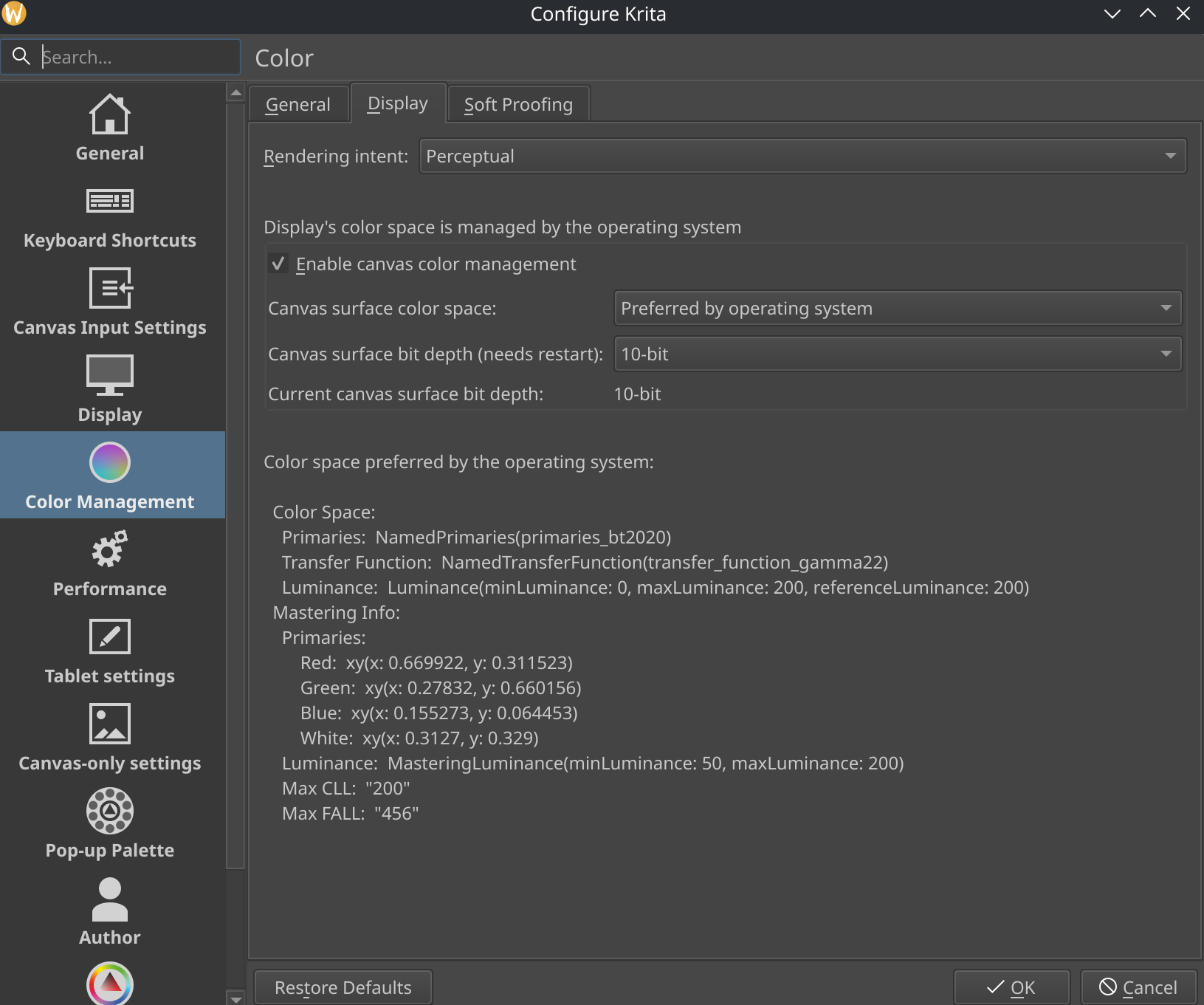Open Author settings person icon
This screenshot has width=1204, height=1005.
click(110, 899)
